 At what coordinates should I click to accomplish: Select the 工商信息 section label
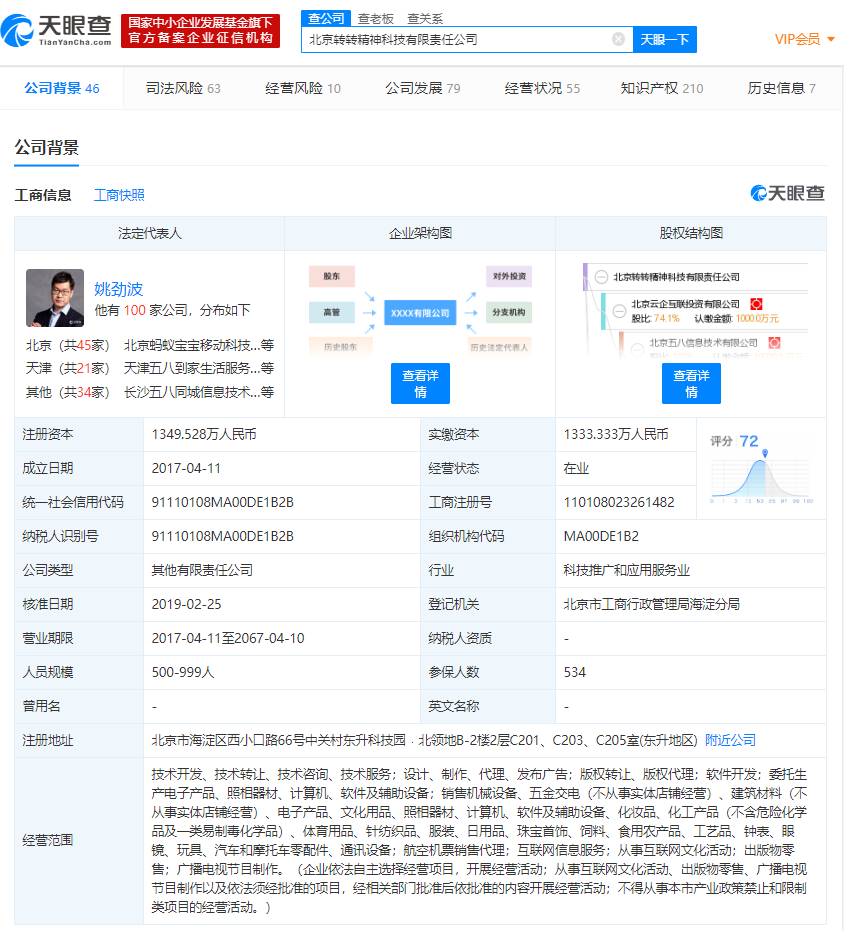[x=43, y=195]
